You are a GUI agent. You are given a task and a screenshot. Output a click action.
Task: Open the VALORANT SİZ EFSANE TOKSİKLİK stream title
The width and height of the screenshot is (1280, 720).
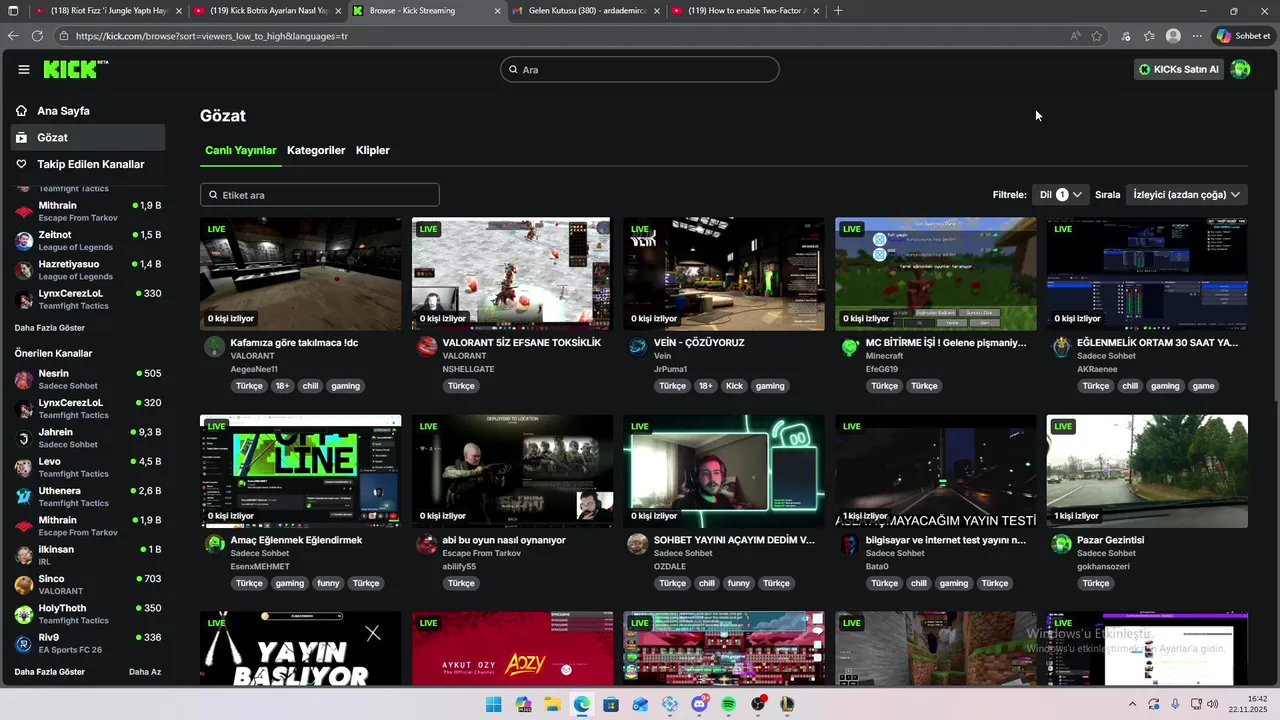tap(522, 343)
